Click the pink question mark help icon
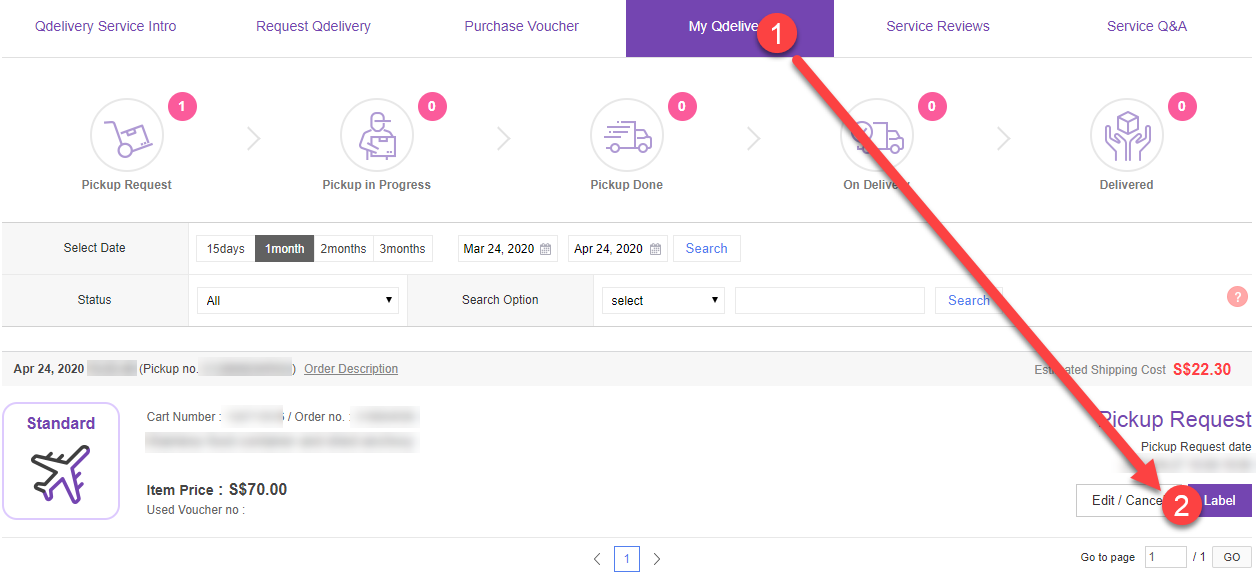 (x=1237, y=297)
